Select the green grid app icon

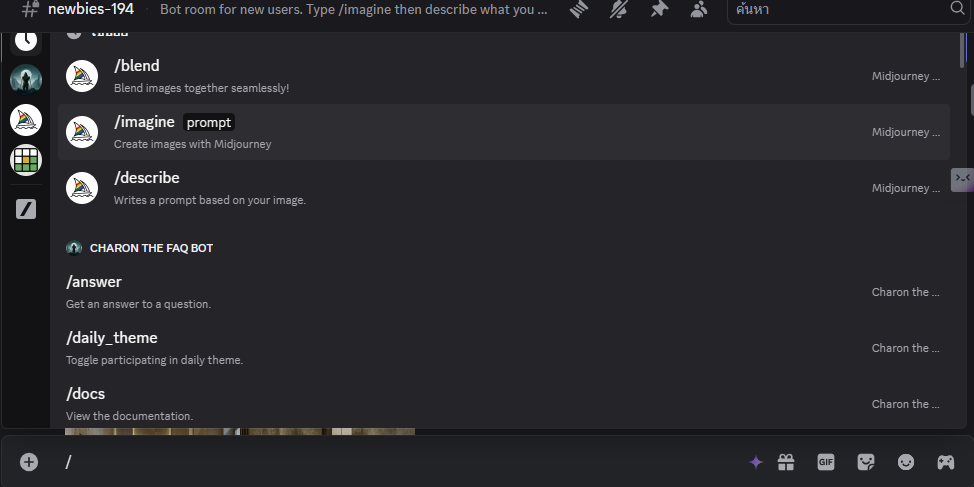(x=26, y=160)
